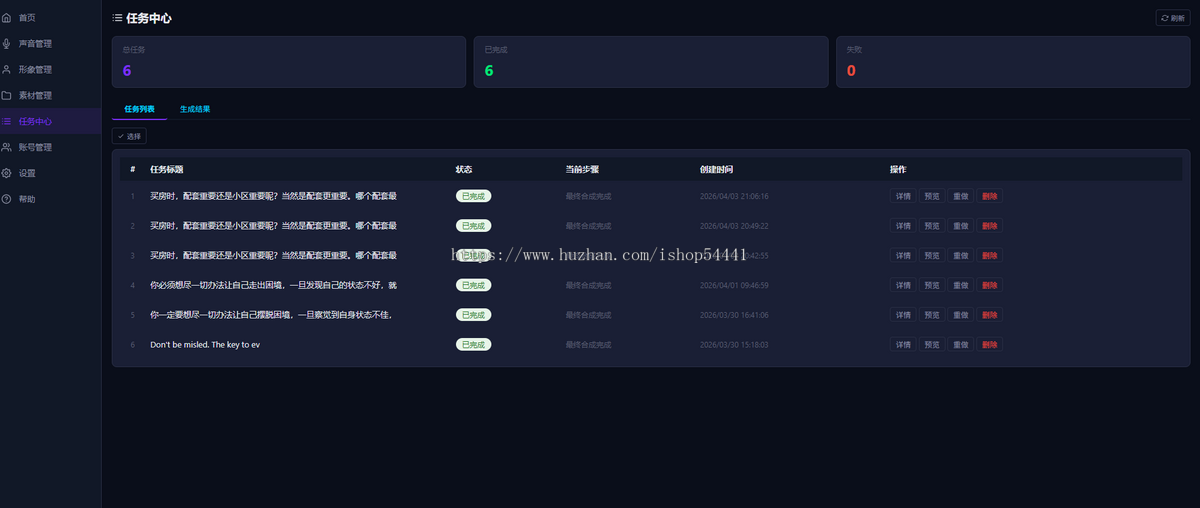Click the 帮助 question mark icon
Screen dimensions: 1200x508
tap(7, 199)
